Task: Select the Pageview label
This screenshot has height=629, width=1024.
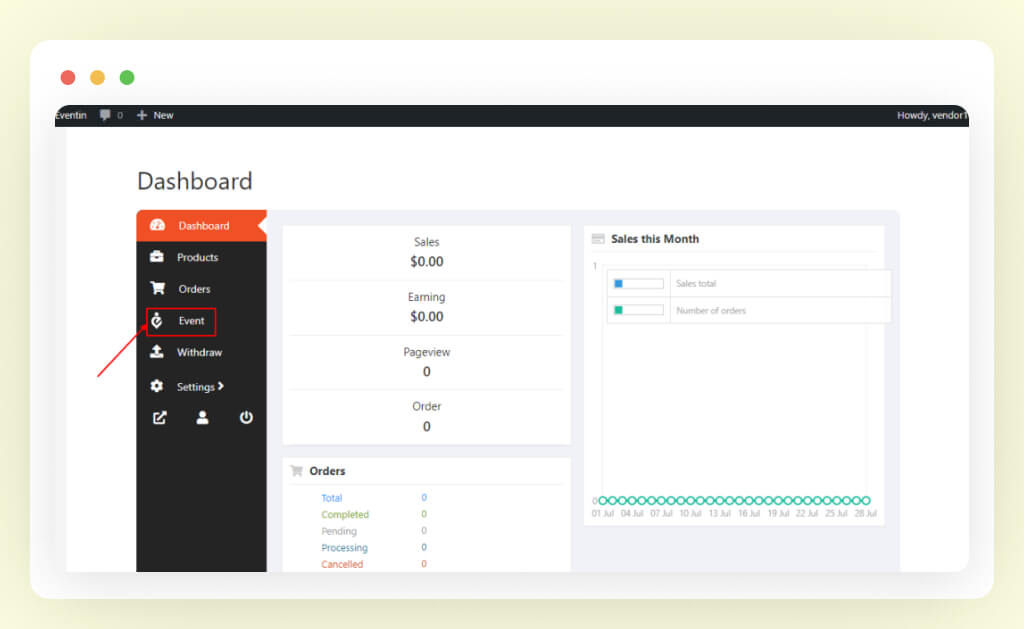Action: pos(426,352)
